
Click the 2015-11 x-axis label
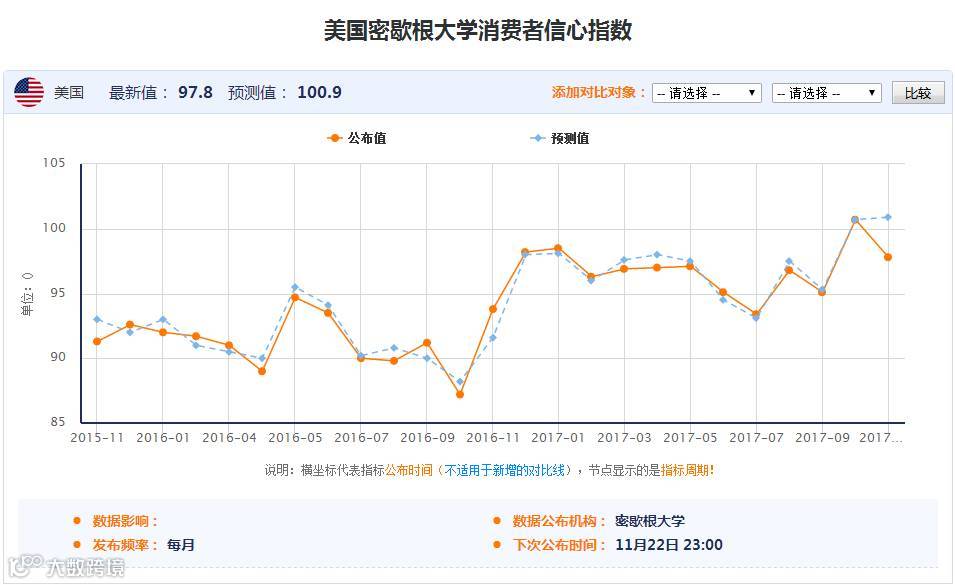(97, 438)
